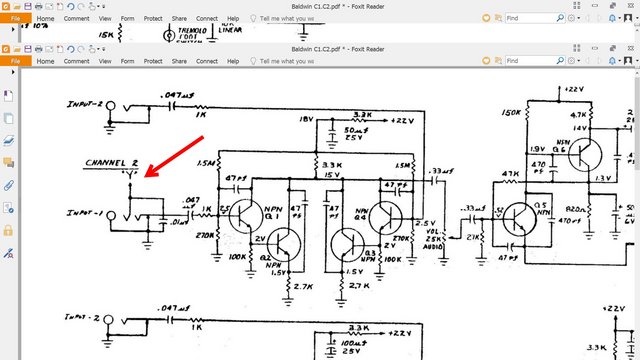This screenshot has height=360, width=640.
Task: Click the user account icon in lower window
Action: [628, 60]
